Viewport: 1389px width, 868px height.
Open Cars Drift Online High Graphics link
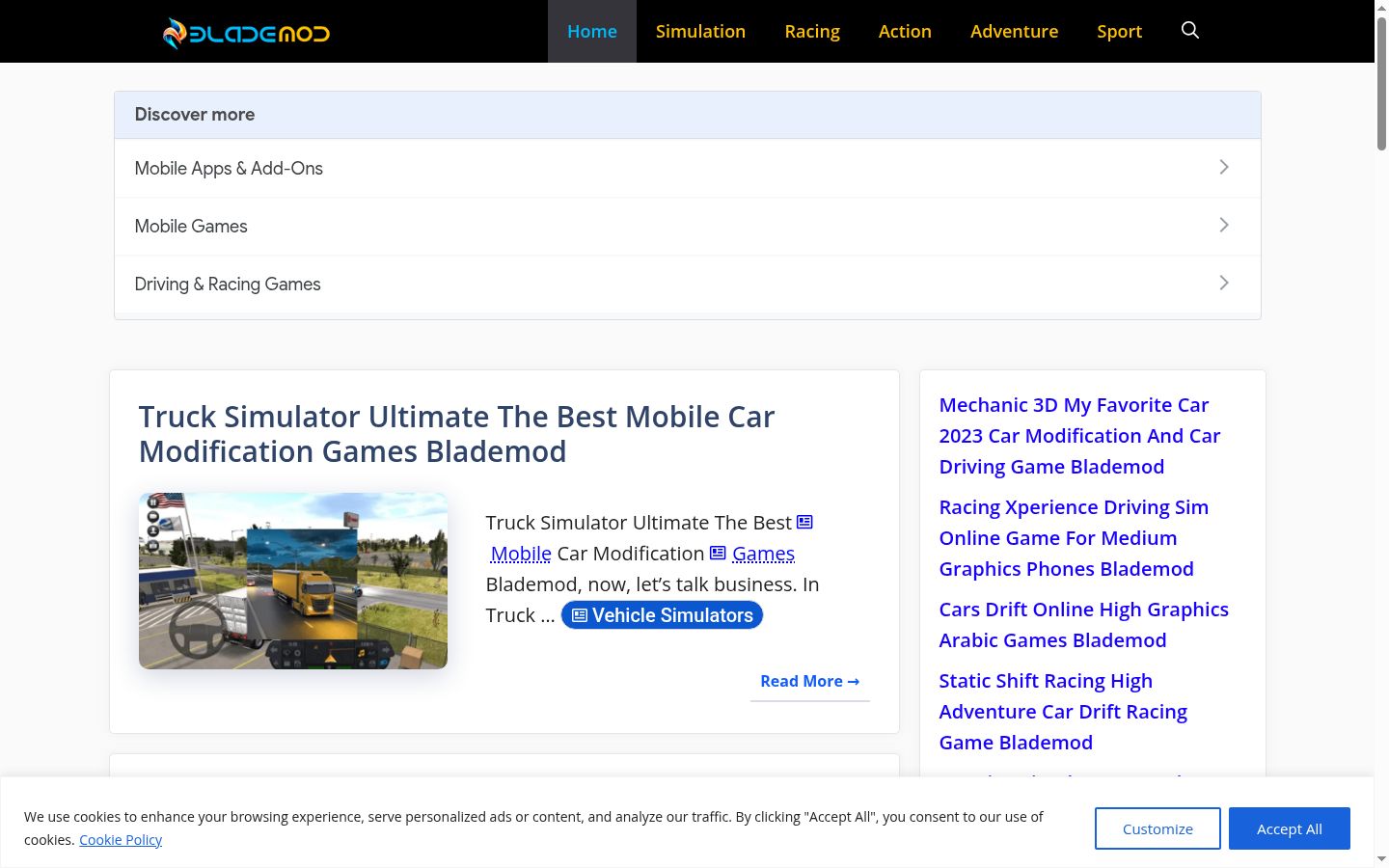pyautogui.click(x=1083, y=625)
